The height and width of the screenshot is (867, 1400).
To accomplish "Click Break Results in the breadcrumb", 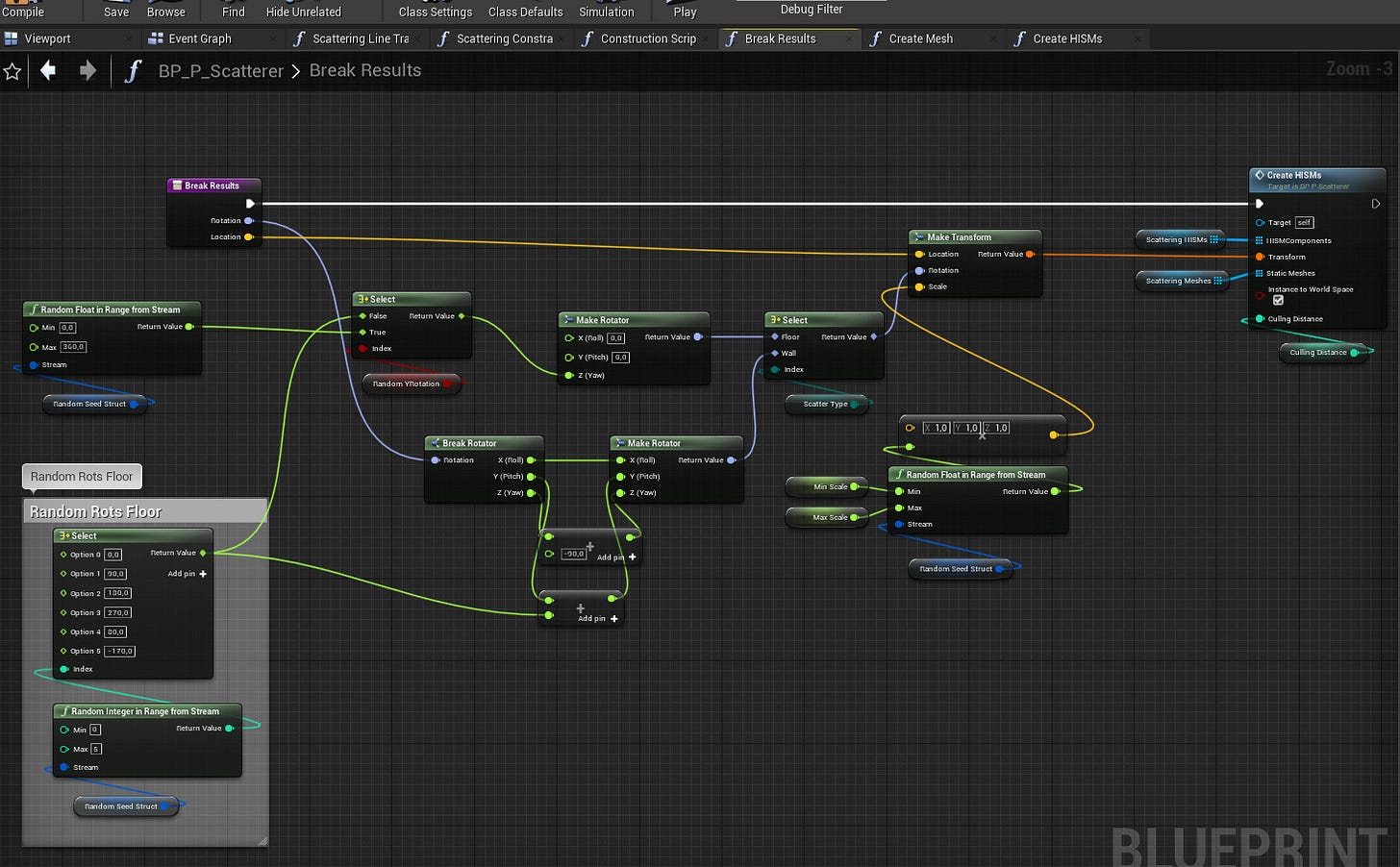I will tap(365, 70).
